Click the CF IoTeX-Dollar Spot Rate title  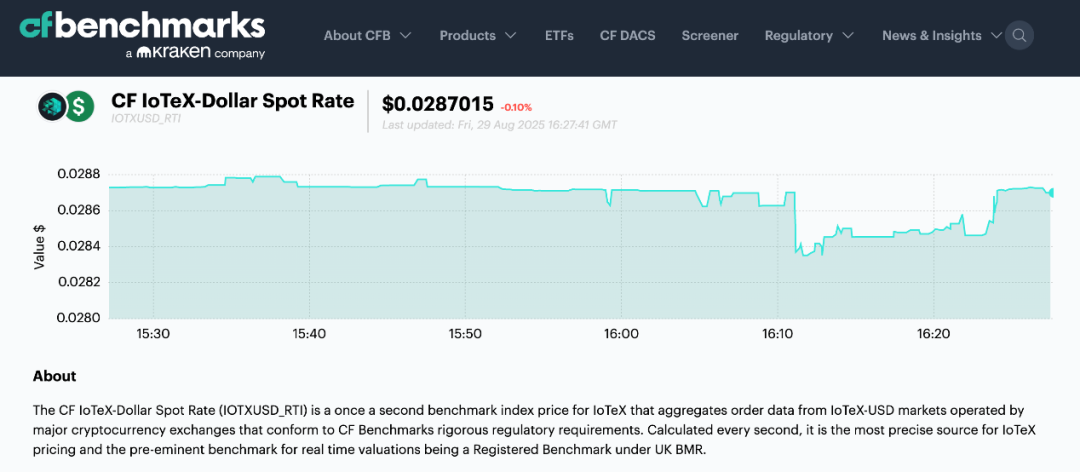232,101
